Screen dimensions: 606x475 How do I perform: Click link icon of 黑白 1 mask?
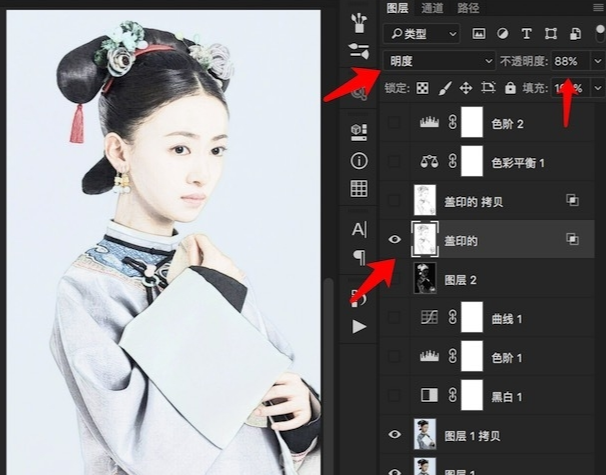pos(453,395)
